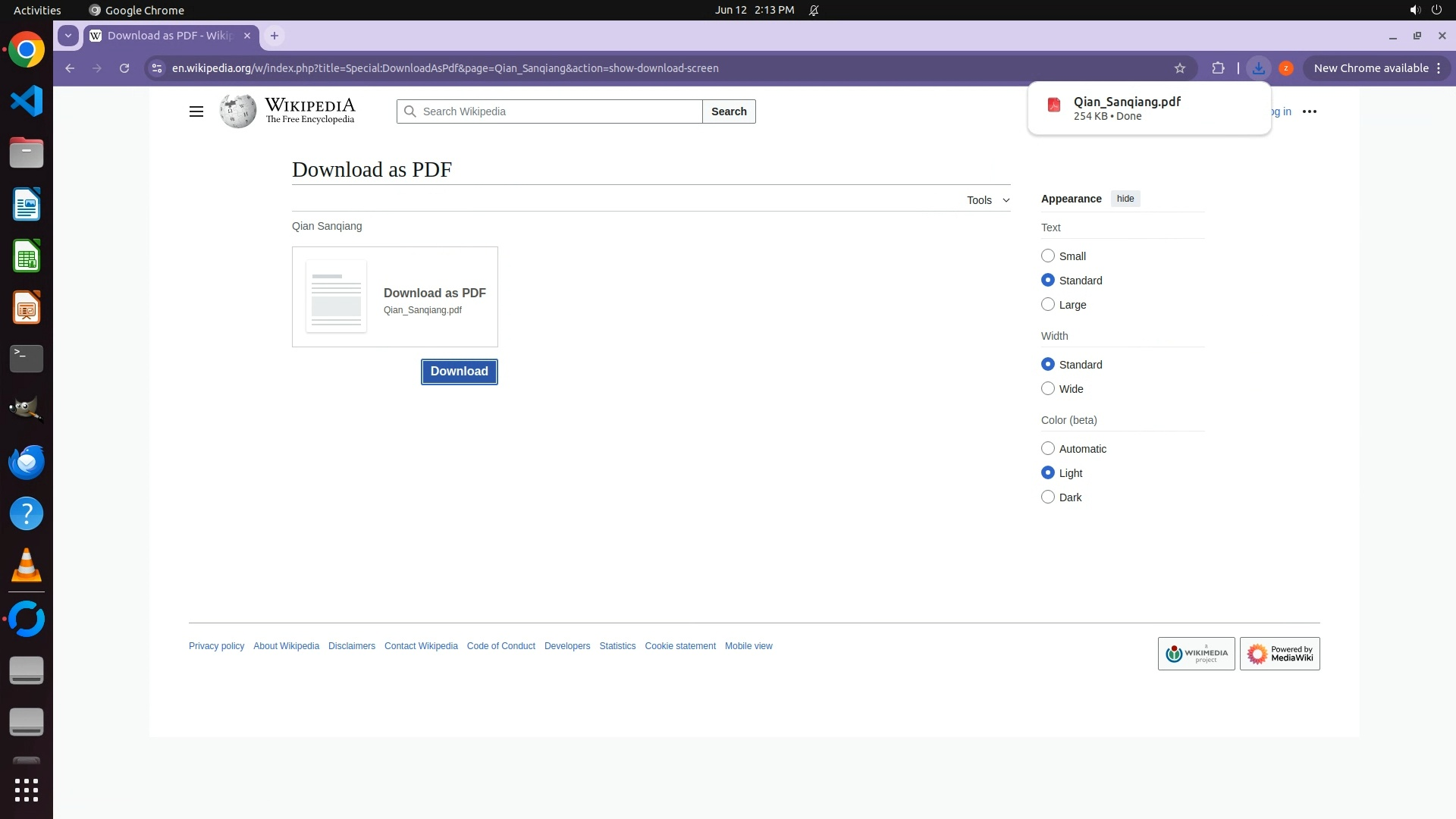Open the Privacy policy footer link

pyautogui.click(x=216, y=646)
